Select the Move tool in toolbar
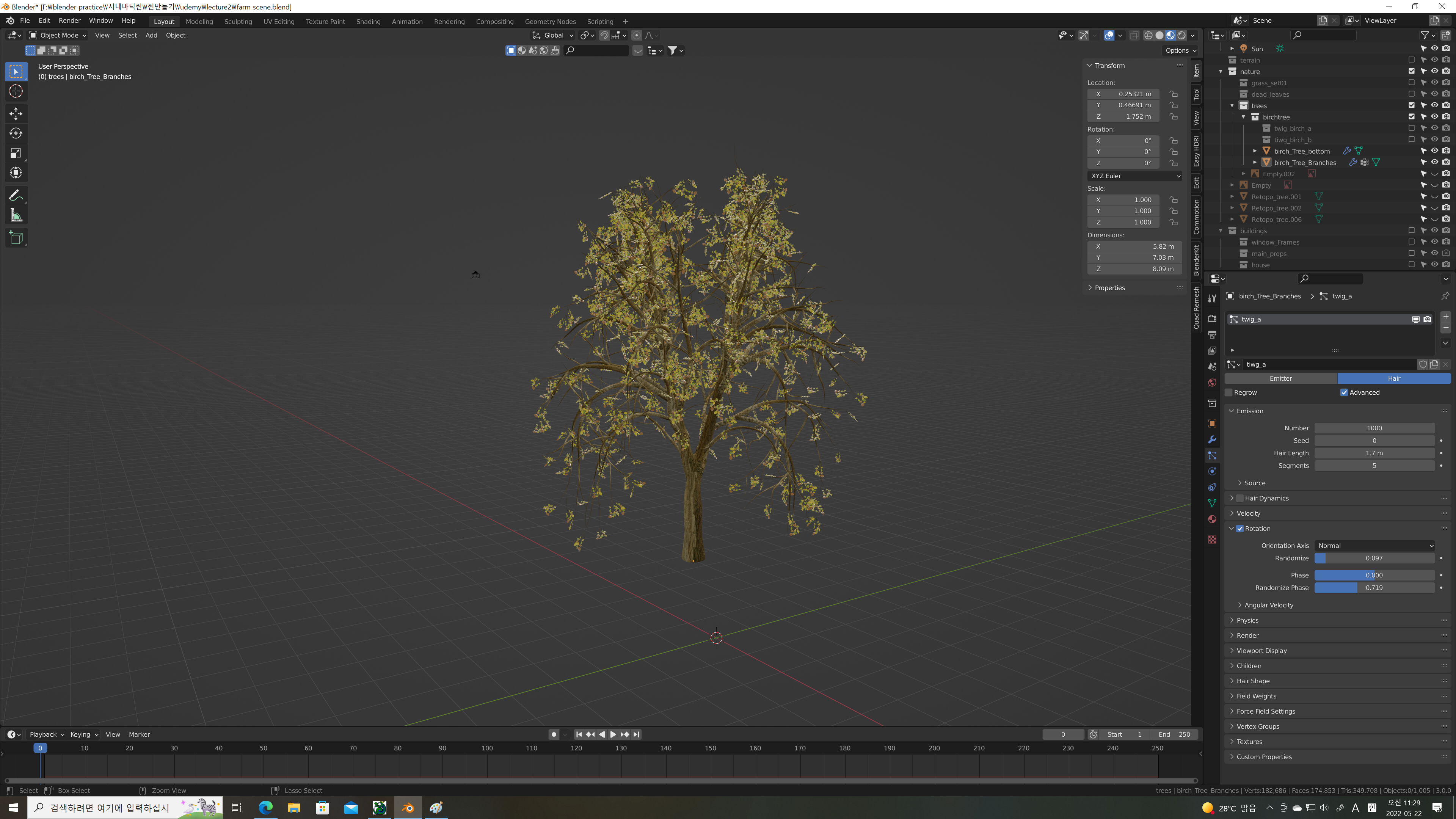This screenshot has height=819, width=1456. (x=16, y=114)
